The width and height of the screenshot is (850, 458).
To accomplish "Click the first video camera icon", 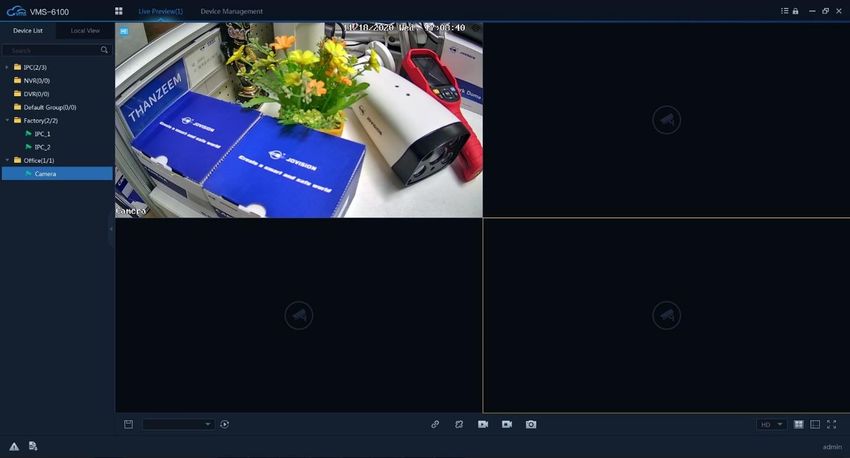I will click(x=483, y=424).
